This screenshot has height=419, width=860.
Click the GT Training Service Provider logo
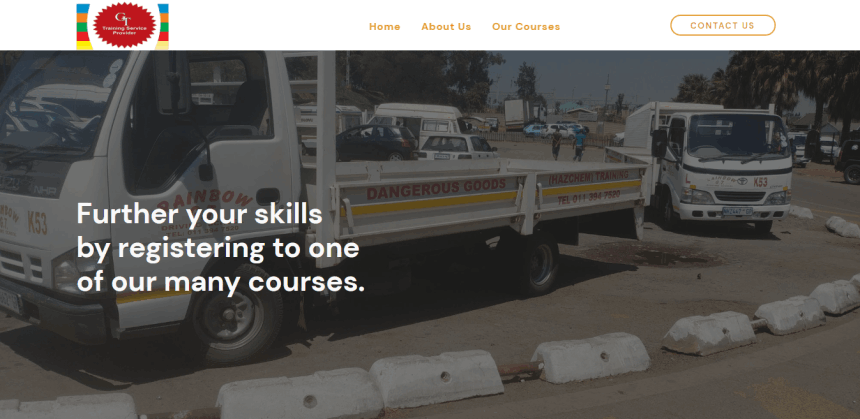122,25
